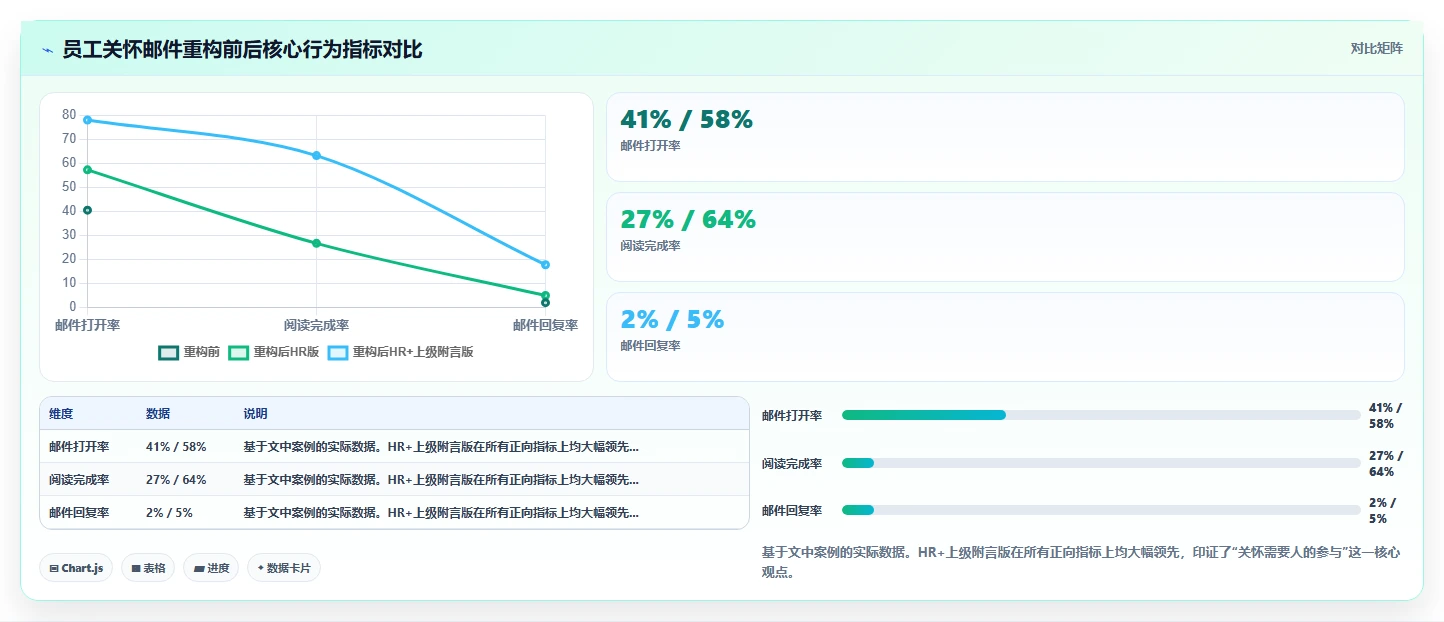This screenshot has width=1444, height=622.
Task: Click the 阅读完成率 progress bar
Action: pos(1101,463)
